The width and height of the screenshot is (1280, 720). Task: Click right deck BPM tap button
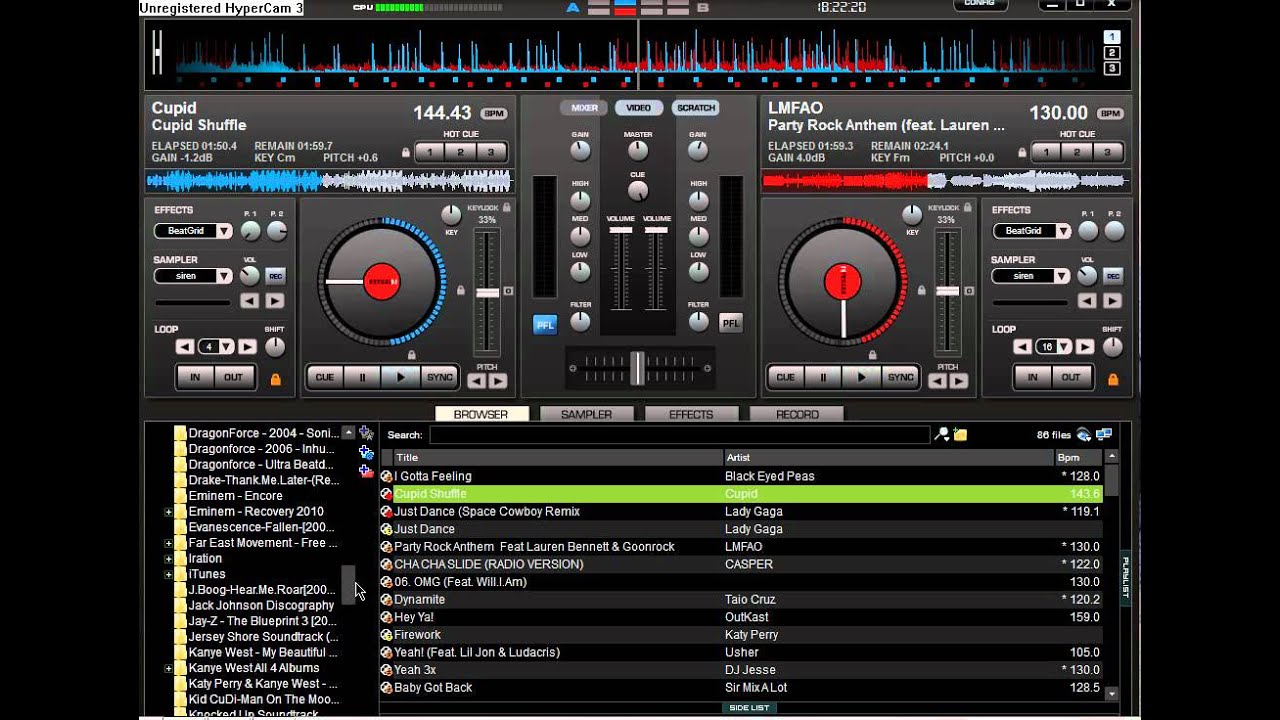click(1110, 114)
